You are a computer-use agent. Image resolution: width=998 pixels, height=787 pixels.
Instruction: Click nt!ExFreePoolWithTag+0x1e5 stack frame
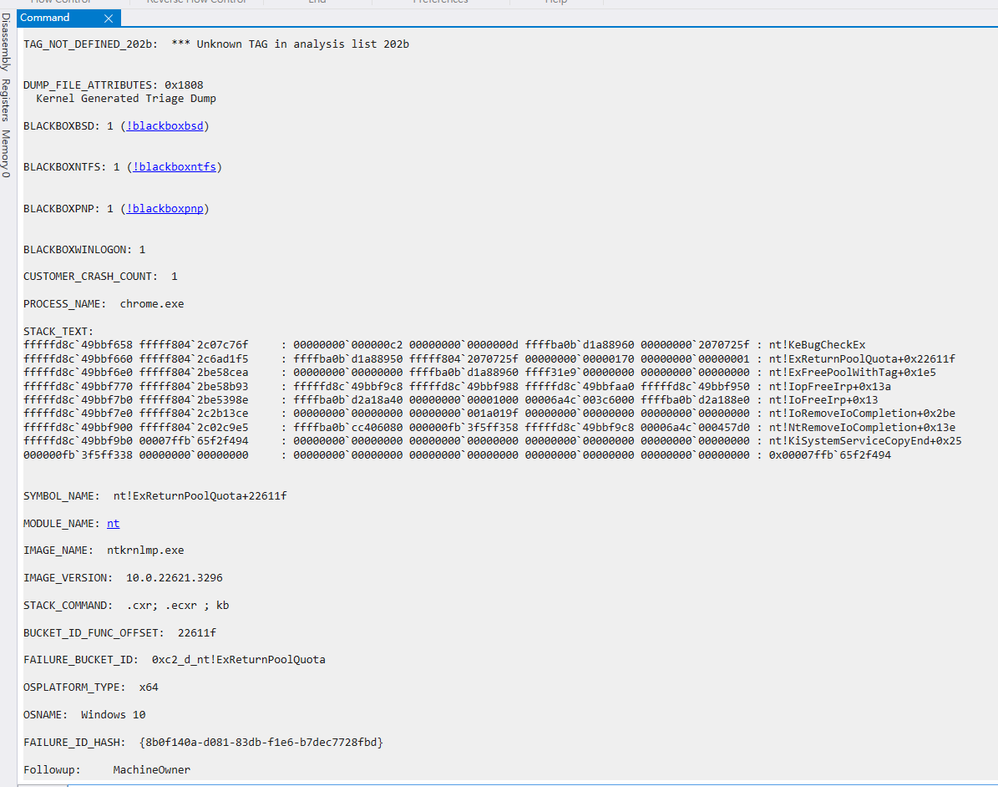click(x=852, y=372)
